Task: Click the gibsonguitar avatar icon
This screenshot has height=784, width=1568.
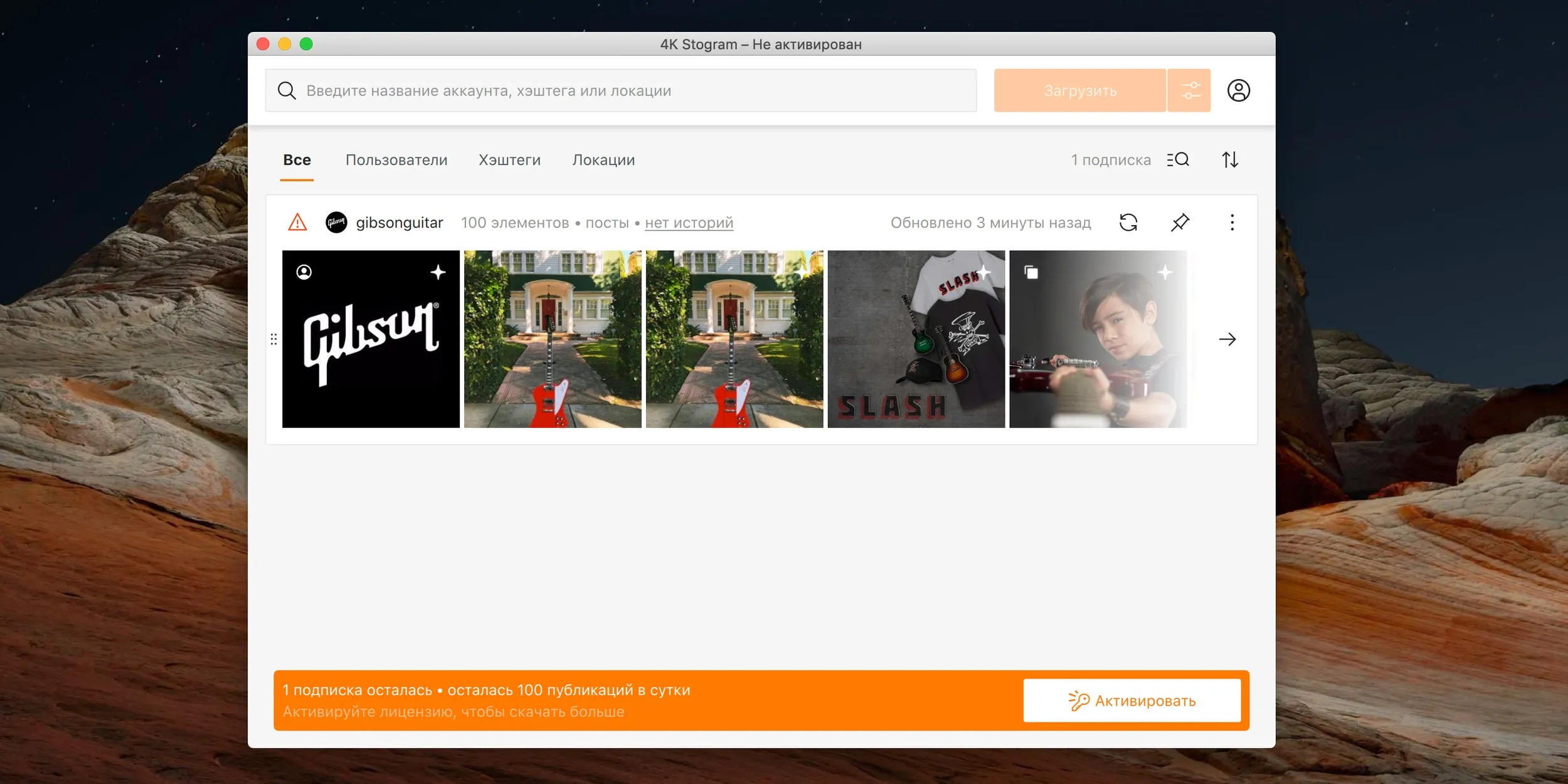Action: [x=336, y=222]
